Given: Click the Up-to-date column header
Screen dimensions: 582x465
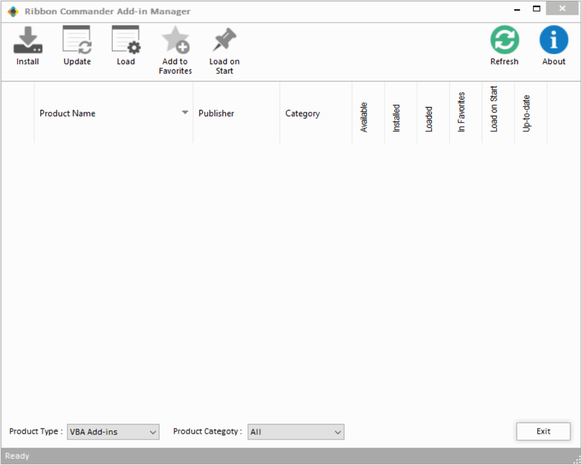Looking at the screenshot, I should point(531,113).
